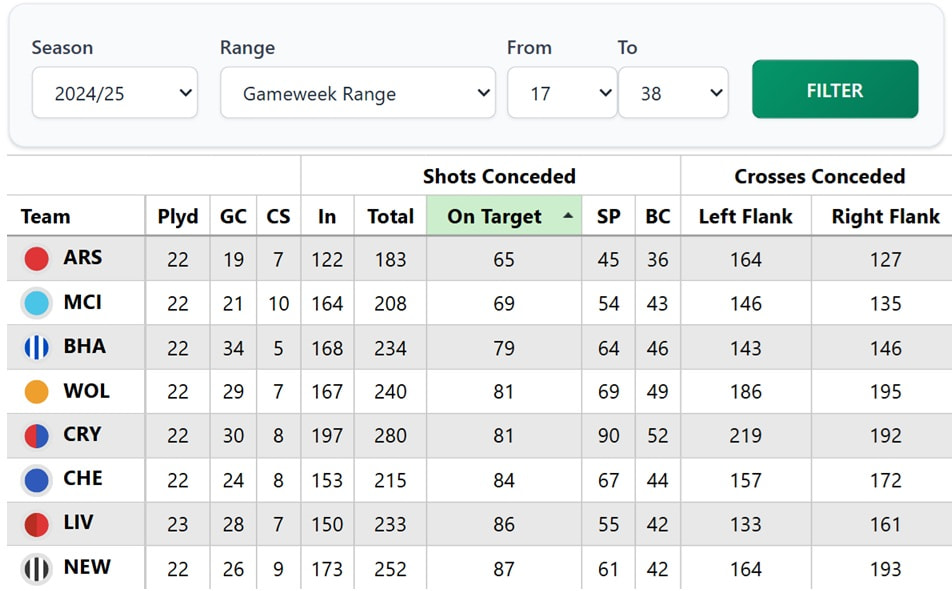
Task: Select the Manchester City club badge
Action: pyautogui.click(x=38, y=302)
